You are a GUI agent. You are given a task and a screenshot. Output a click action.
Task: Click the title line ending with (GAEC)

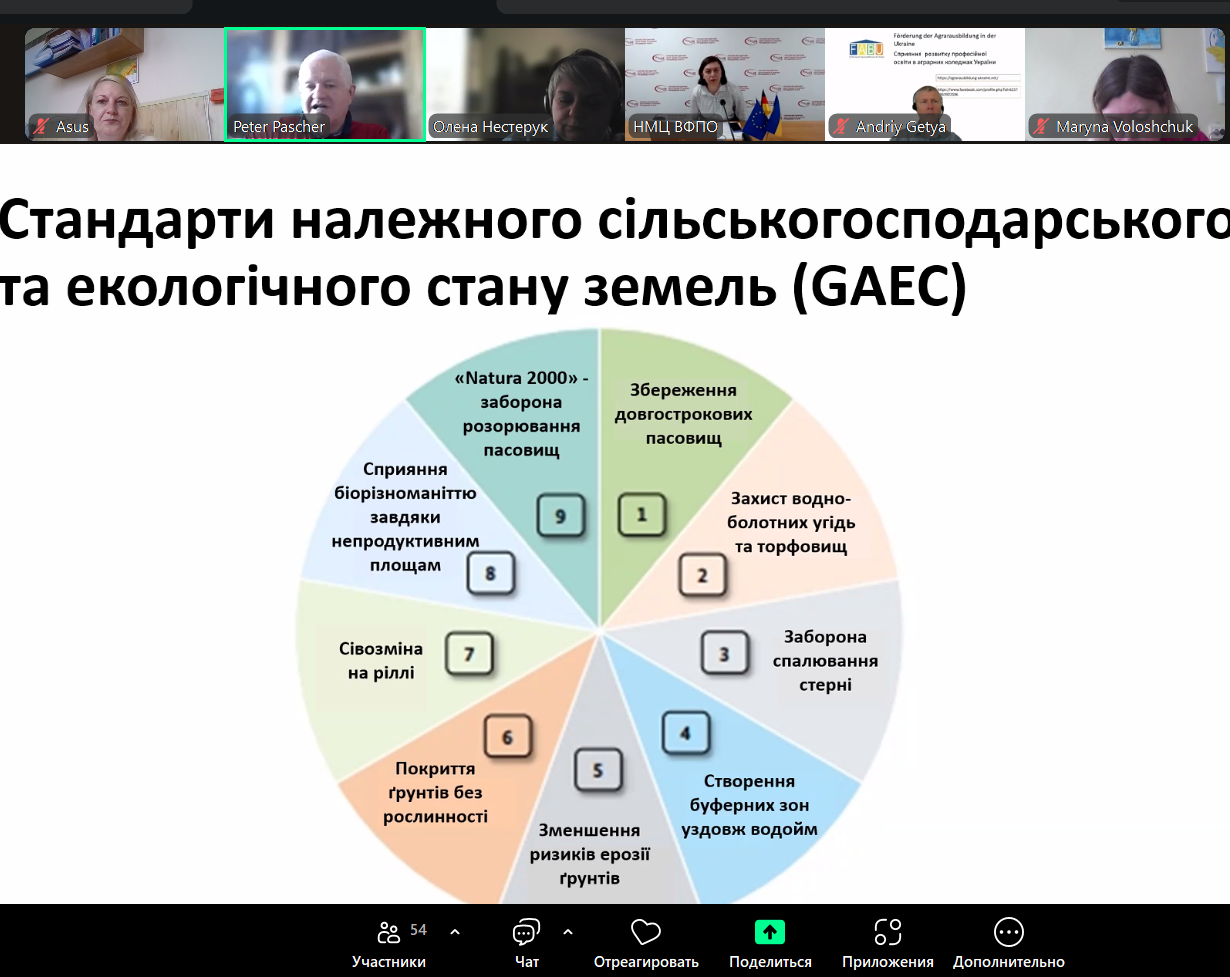(x=483, y=286)
